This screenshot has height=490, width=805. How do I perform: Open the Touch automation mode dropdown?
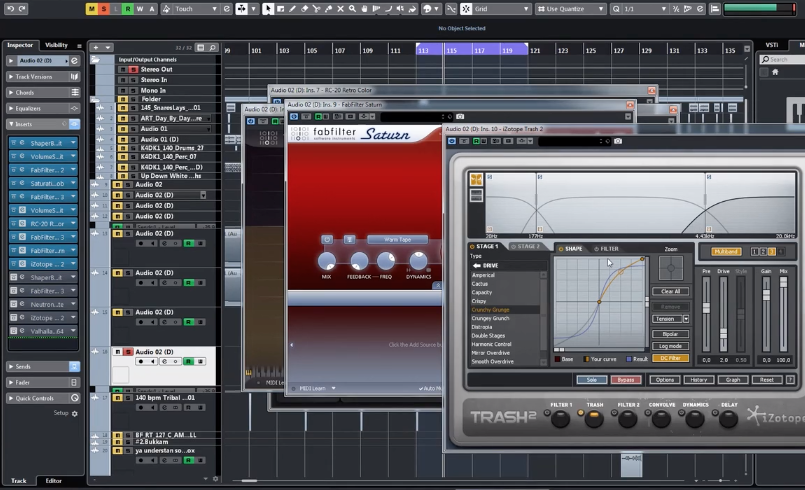coord(215,9)
